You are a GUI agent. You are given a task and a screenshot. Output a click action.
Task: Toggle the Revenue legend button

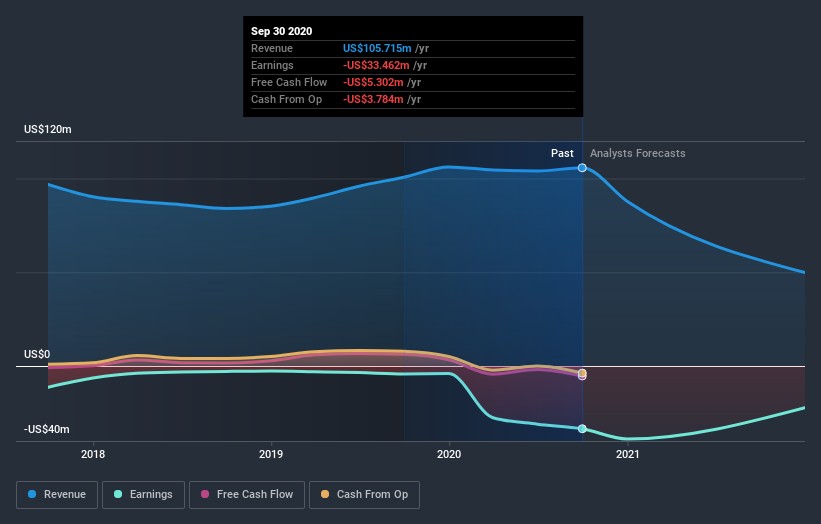pos(57,495)
